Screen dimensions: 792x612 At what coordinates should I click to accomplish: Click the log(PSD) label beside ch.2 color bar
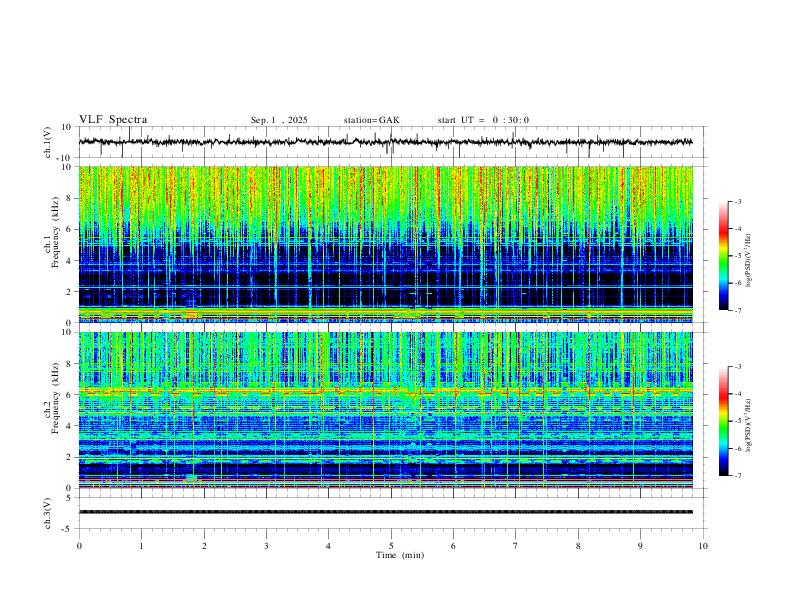[x=748, y=426]
